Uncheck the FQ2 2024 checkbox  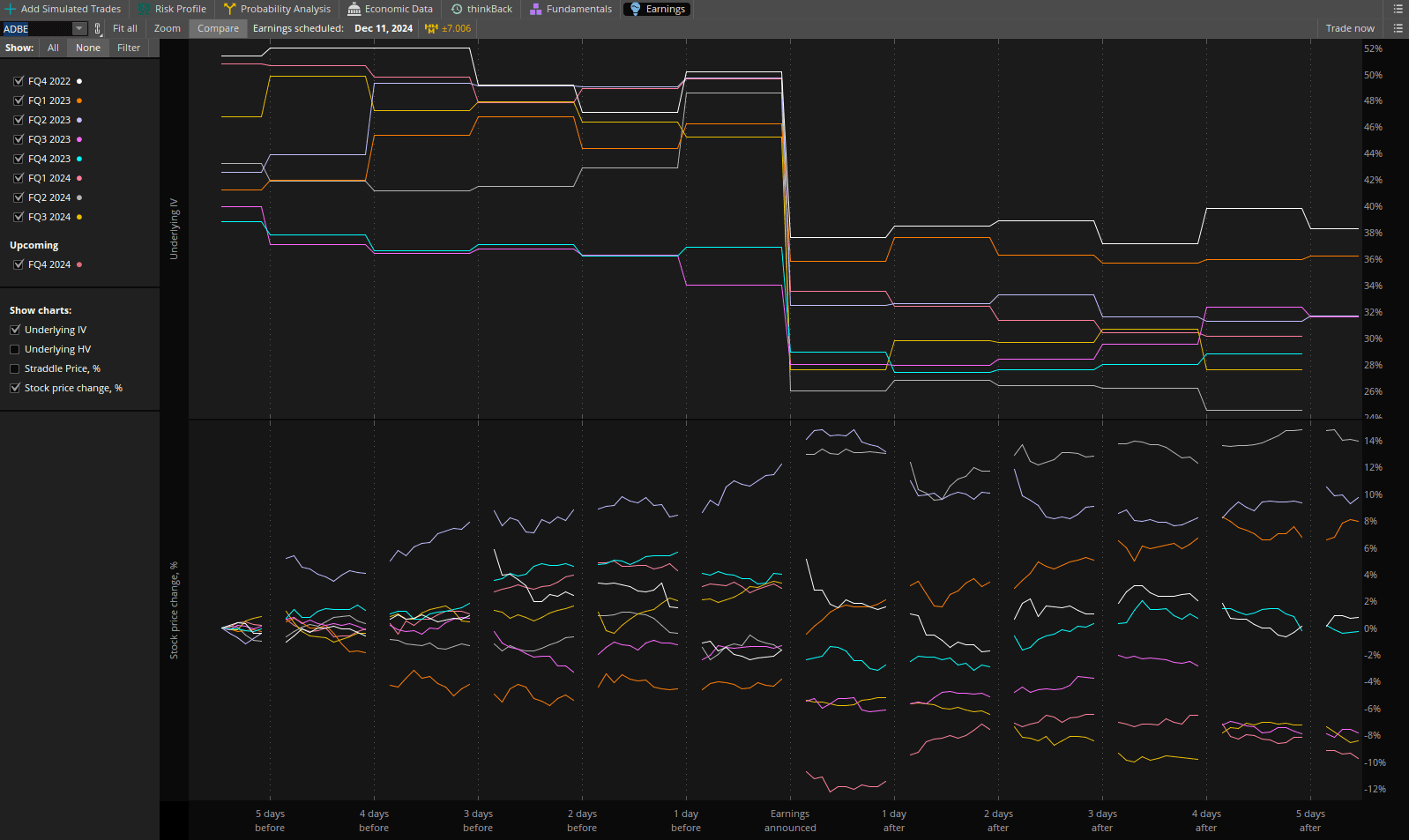[x=19, y=197]
